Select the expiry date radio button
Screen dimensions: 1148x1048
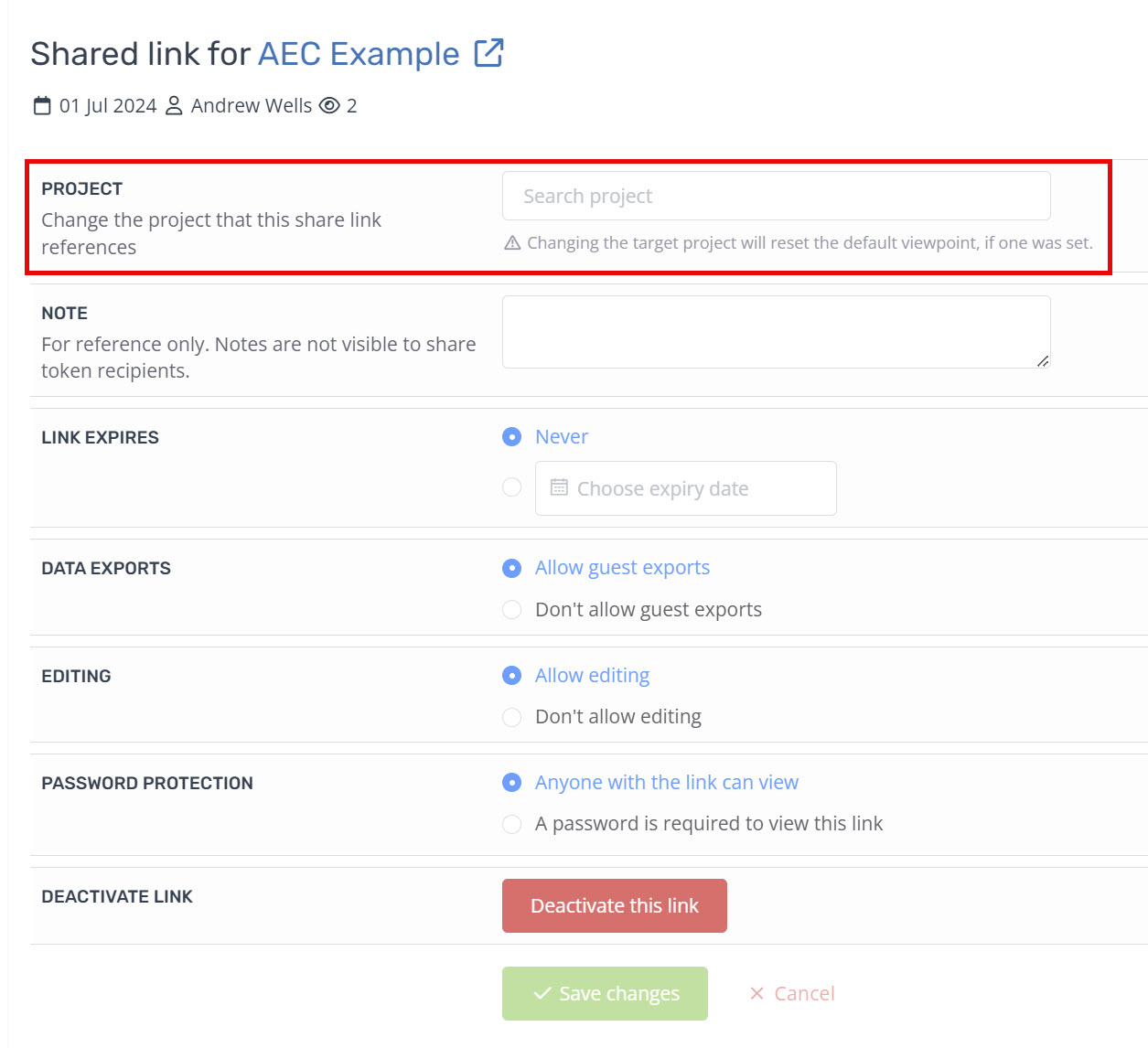point(512,487)
